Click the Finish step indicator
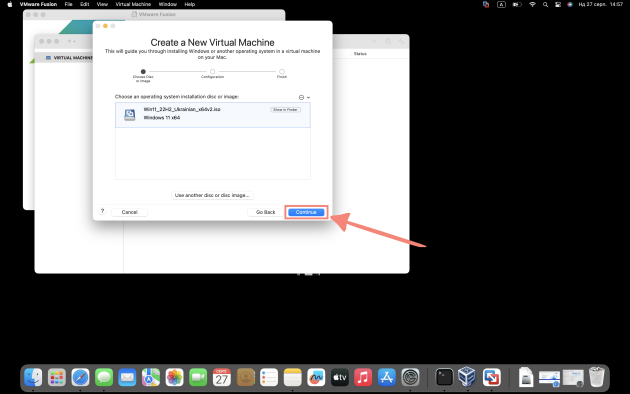 tap(282, 73)
